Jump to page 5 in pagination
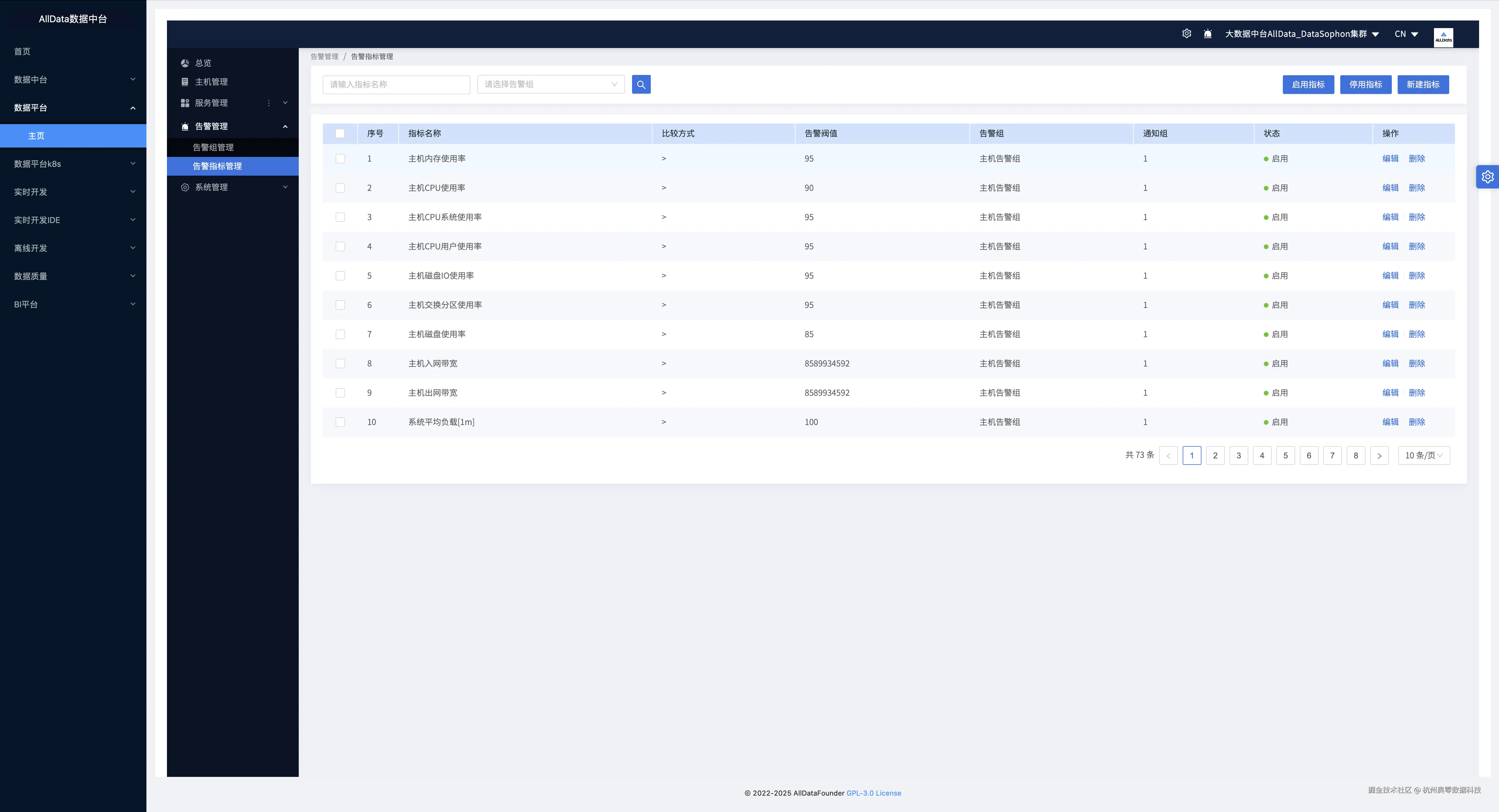This screenshot has height=812, width=1499. 1285,455
